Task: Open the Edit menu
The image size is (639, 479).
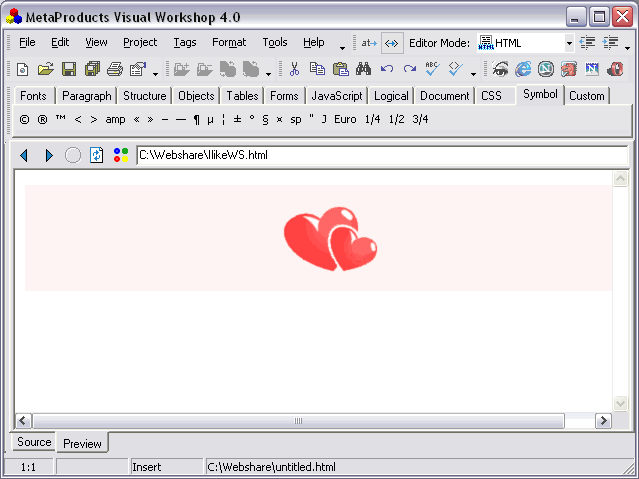Action: click(60, 42)
